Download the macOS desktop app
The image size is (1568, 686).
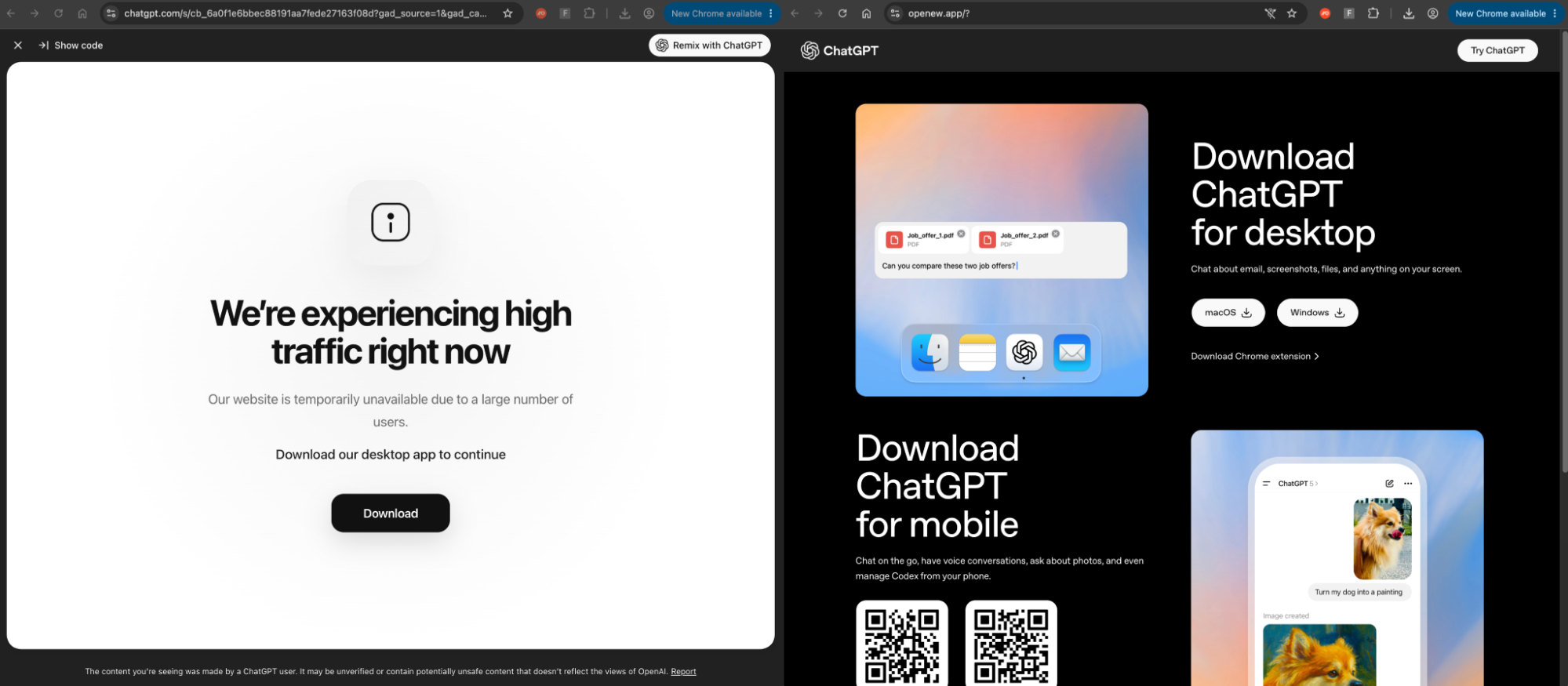tap(1228, 312)
